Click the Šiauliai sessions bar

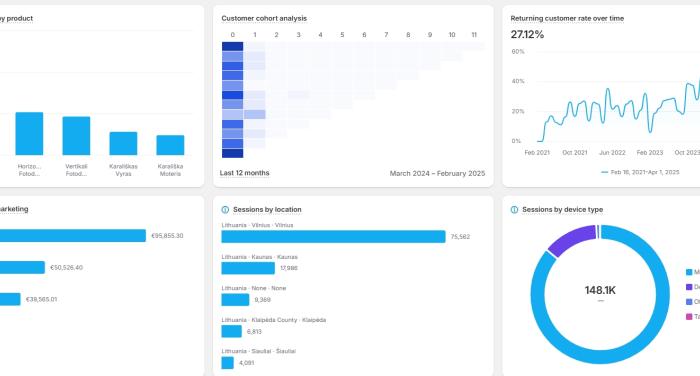point(228,363)
